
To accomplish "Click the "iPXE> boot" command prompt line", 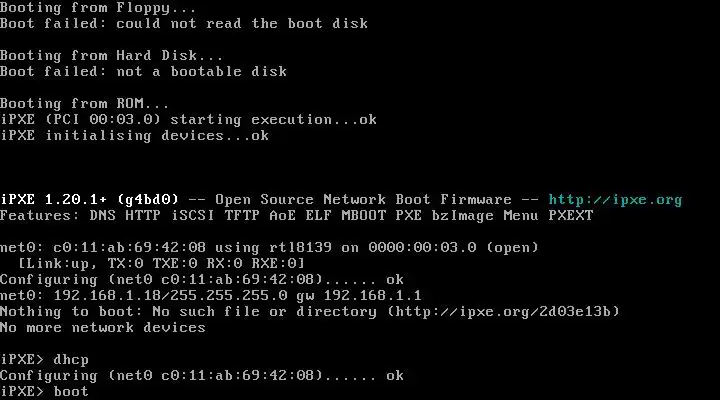I will click(x=45, y=392).
